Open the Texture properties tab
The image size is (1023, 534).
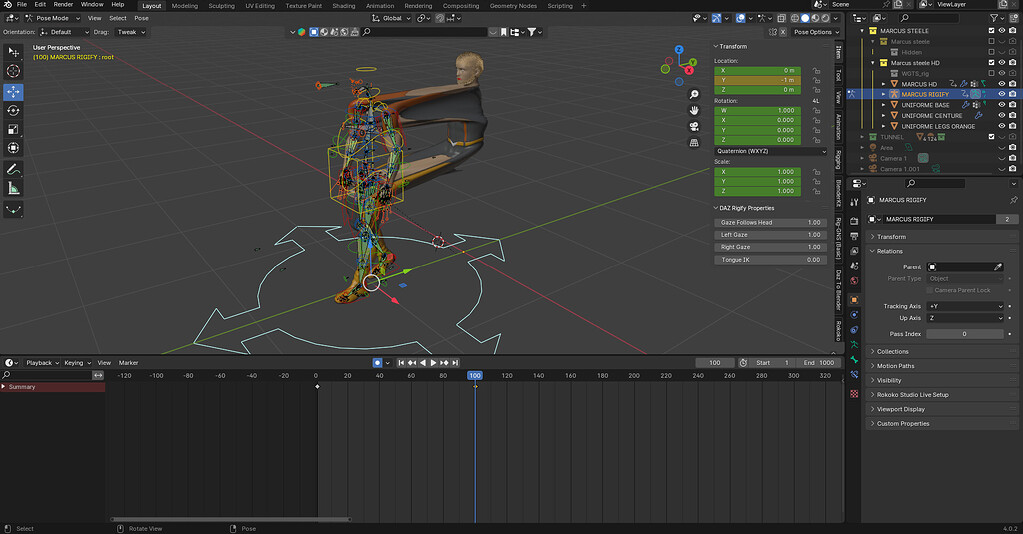point(854,394)
